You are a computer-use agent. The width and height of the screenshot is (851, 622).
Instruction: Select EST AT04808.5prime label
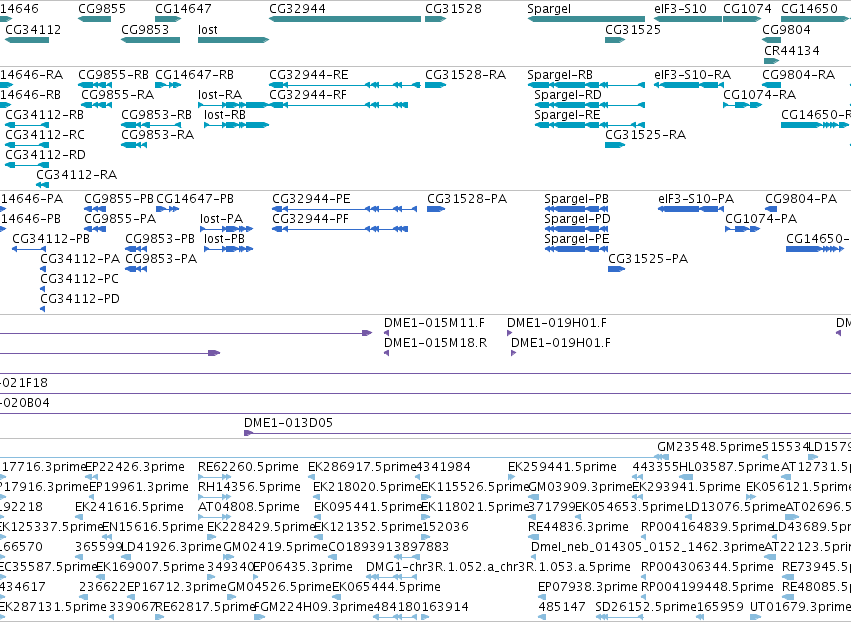[249, 507]
